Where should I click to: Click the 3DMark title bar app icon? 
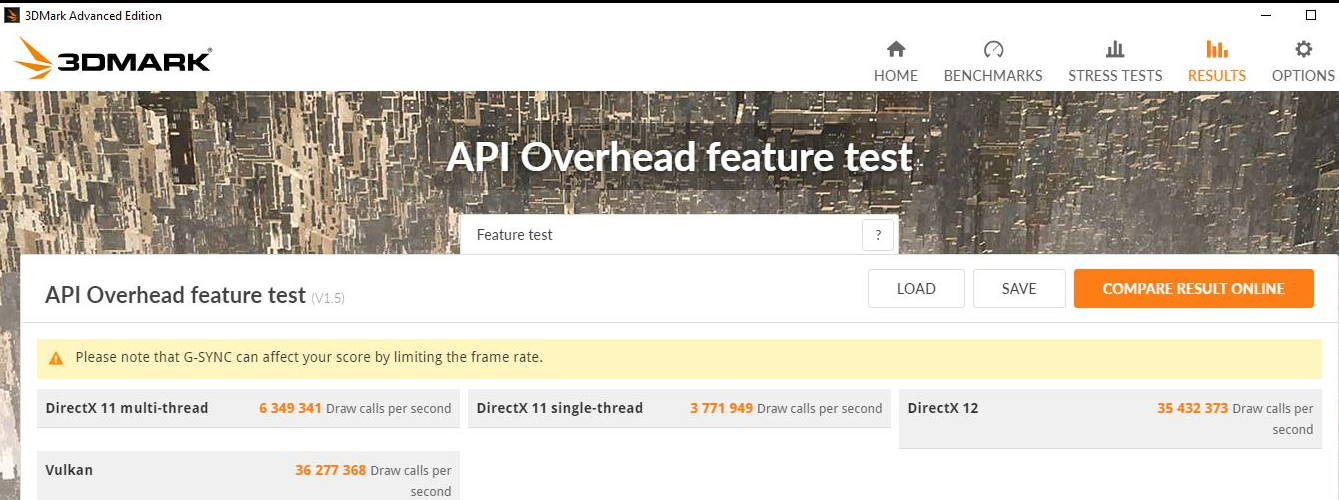coord(12,15)
